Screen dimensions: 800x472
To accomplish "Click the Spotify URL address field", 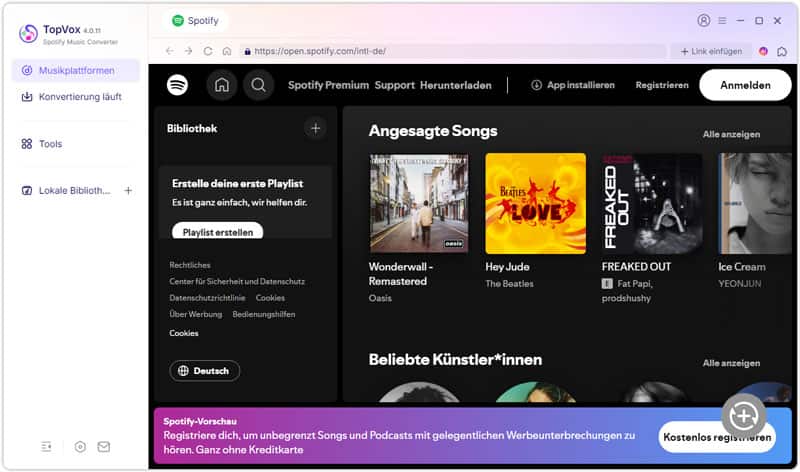I will click(x=453, y=51).
